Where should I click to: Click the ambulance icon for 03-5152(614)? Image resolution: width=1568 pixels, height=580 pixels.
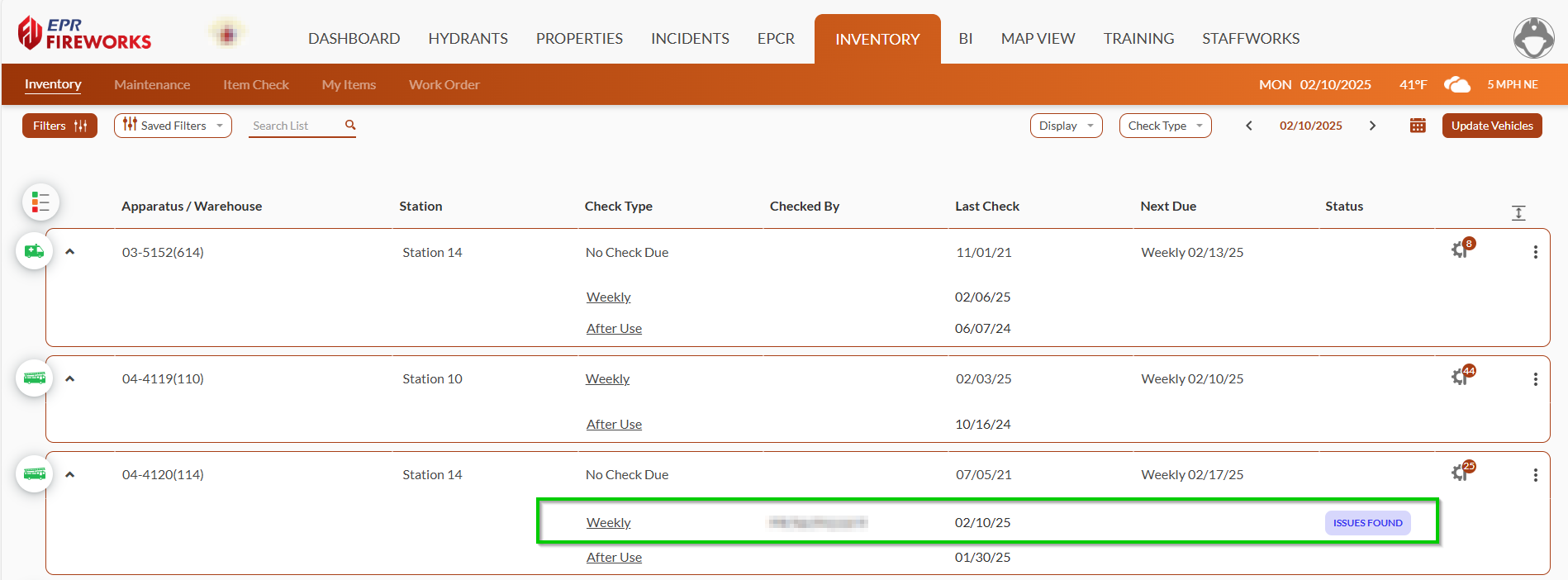point(35,251)
